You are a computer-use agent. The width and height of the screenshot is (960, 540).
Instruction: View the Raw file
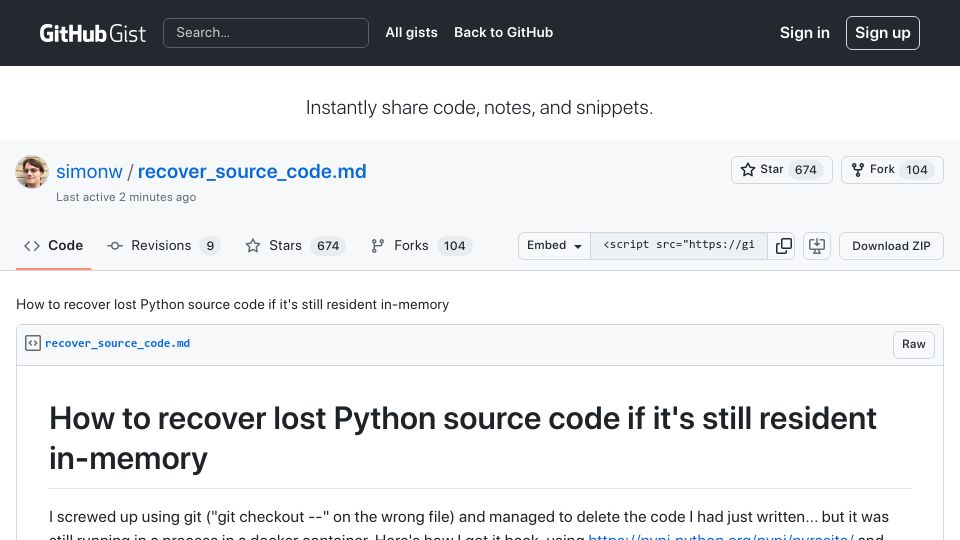(x=913, y=344)
